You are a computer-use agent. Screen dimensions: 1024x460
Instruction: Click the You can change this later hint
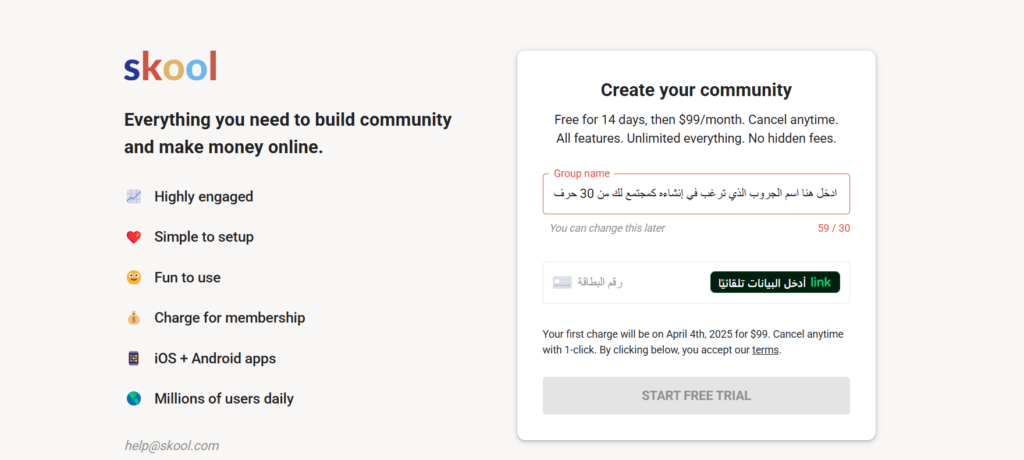click(x=607, y=228)
